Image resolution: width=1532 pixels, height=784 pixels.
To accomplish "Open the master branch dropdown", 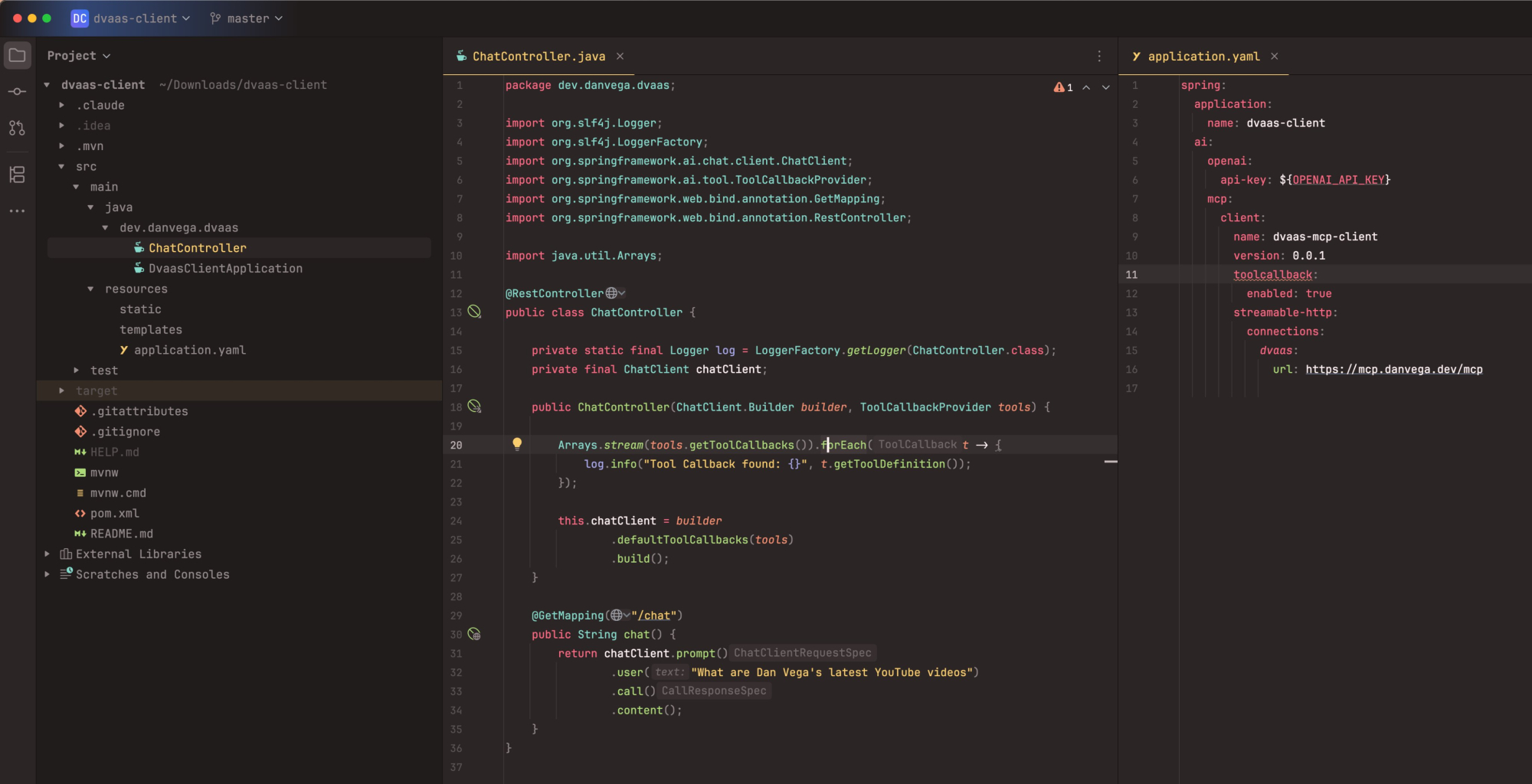I will (247, 18).
